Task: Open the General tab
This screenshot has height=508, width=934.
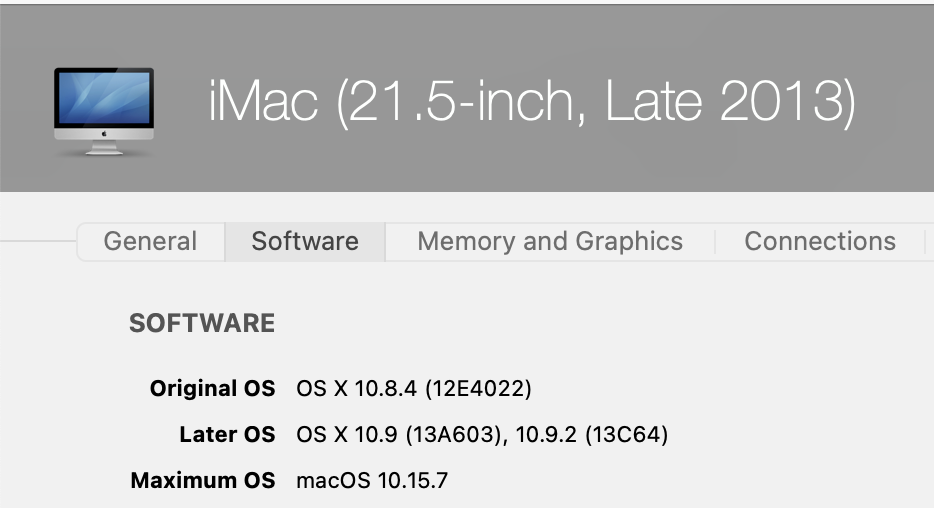Action: pyautogui.click(x=150, y=241)
